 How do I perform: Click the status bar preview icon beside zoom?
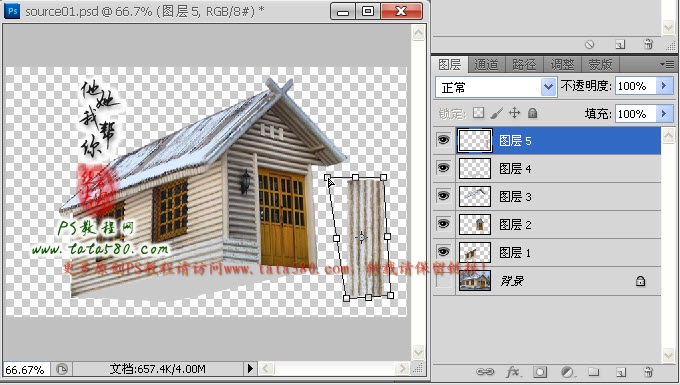click(x=62, y=369)
